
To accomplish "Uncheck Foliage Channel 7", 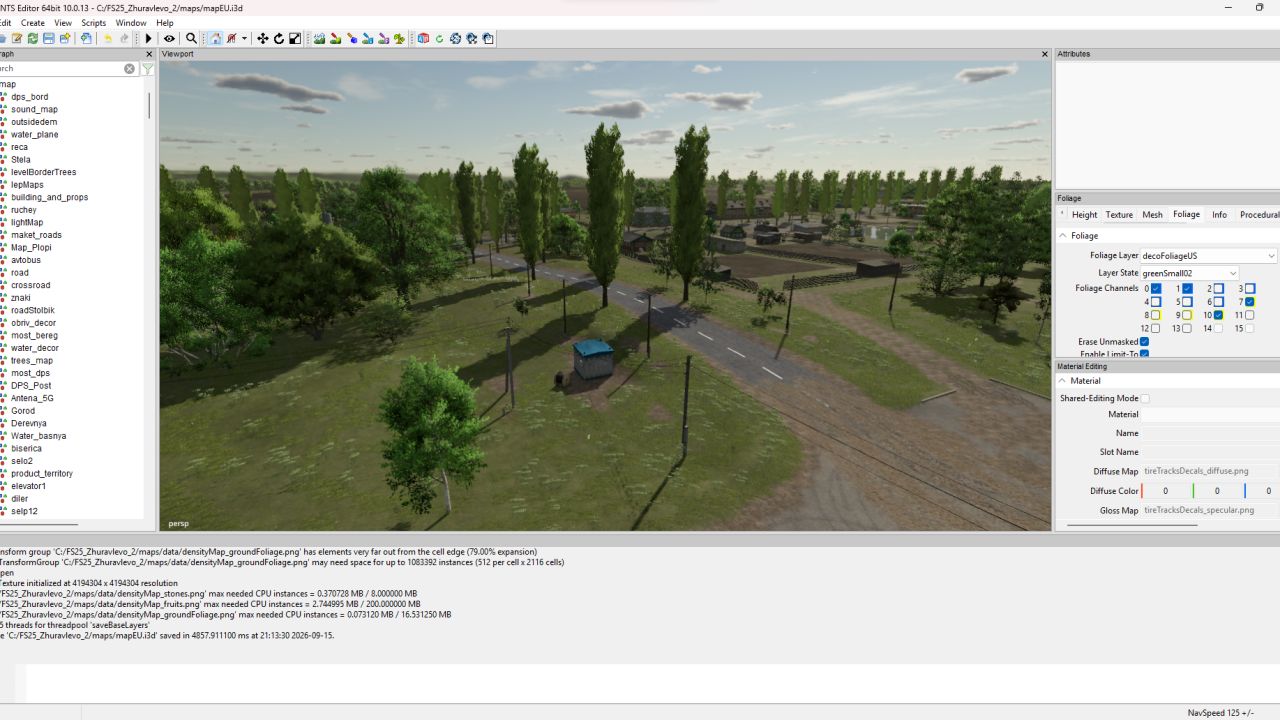I will [1250, 302].
